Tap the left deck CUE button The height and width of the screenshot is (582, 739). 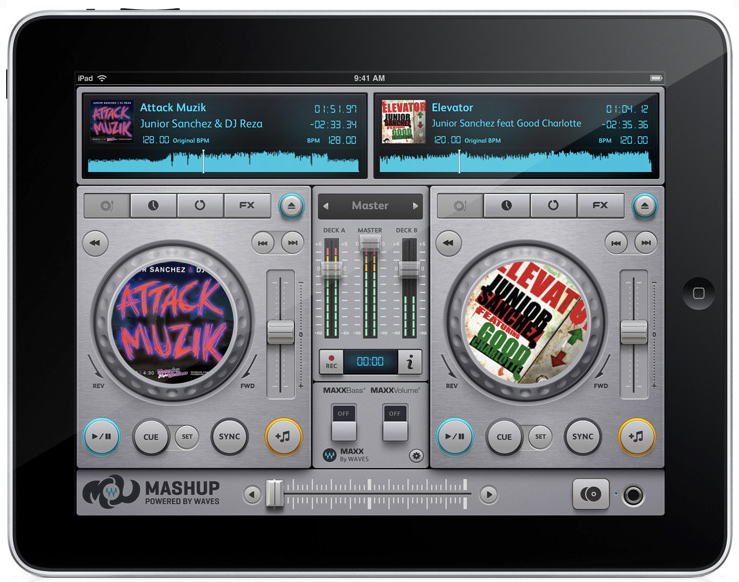point(151,437)
